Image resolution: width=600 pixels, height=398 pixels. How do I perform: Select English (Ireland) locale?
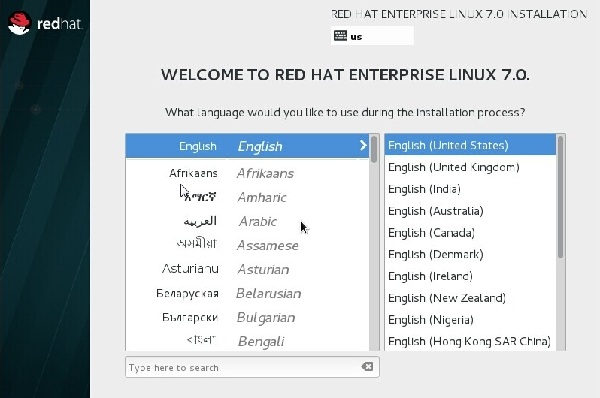tap(470, 276)
